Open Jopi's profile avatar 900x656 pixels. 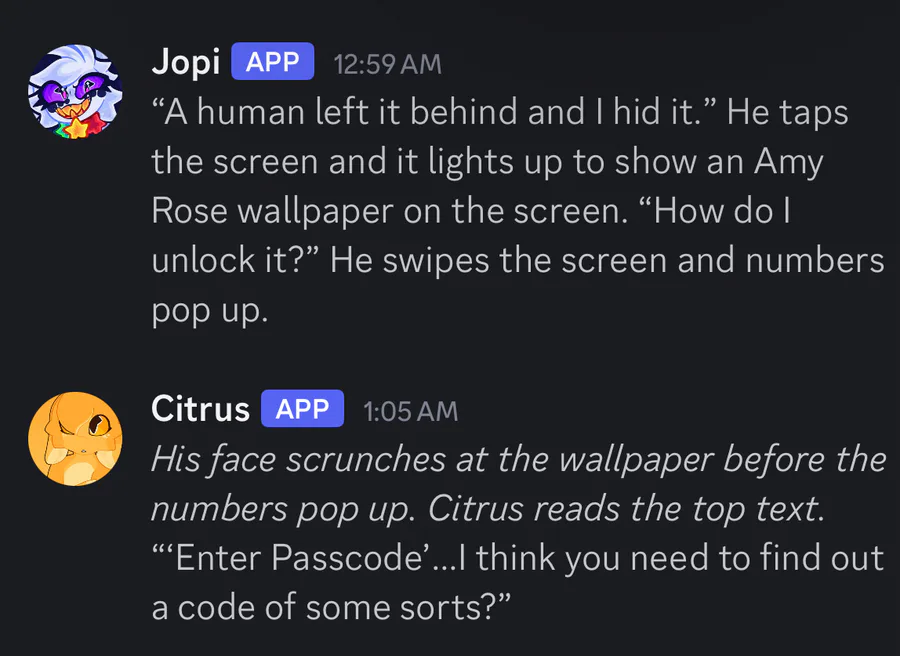[75, 91]
